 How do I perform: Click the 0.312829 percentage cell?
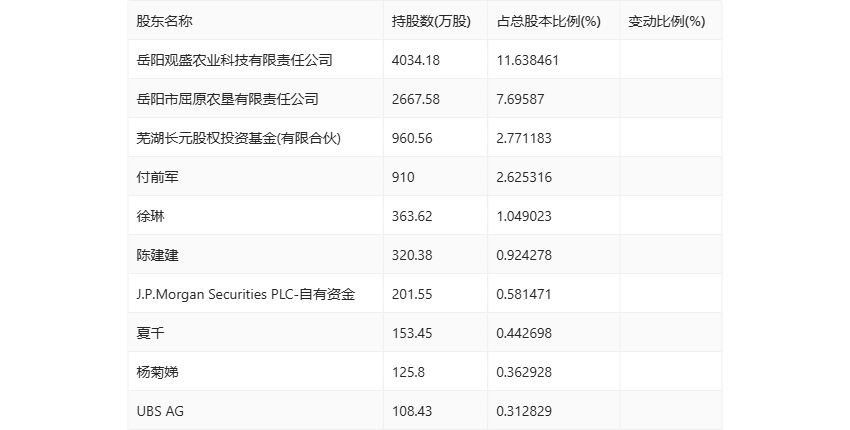[x=524, y=411]
